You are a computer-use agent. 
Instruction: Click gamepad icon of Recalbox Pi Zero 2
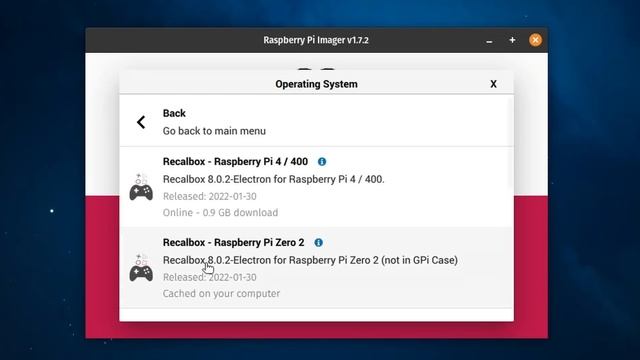click(x=141, y=268)
